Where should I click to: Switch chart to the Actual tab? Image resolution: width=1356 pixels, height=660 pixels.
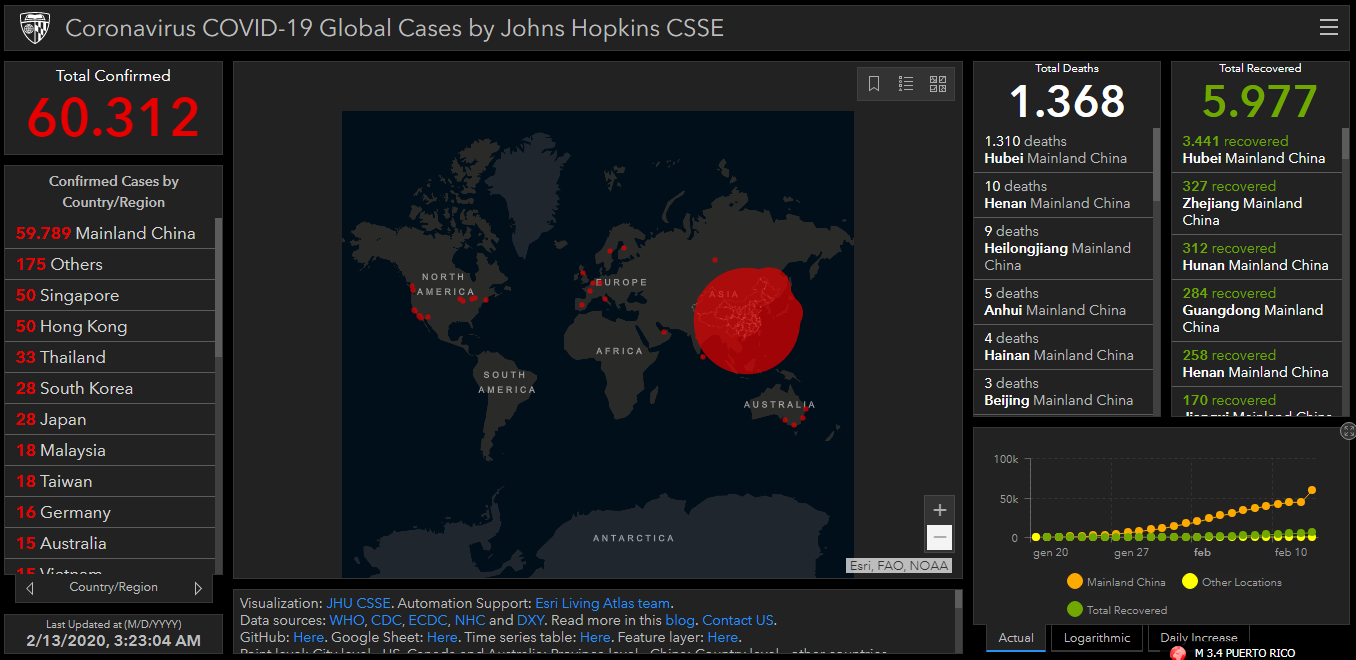tap(1016, 638)
